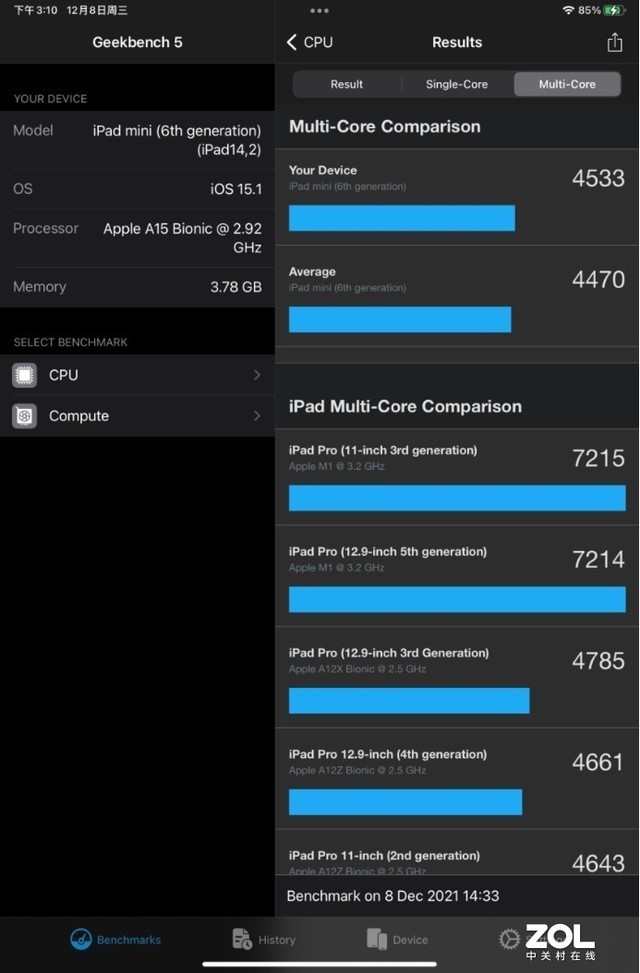Tap the battery indicator in status bar
The height and width of the screenshot is (973, 640).
click(x=613, y=10)
